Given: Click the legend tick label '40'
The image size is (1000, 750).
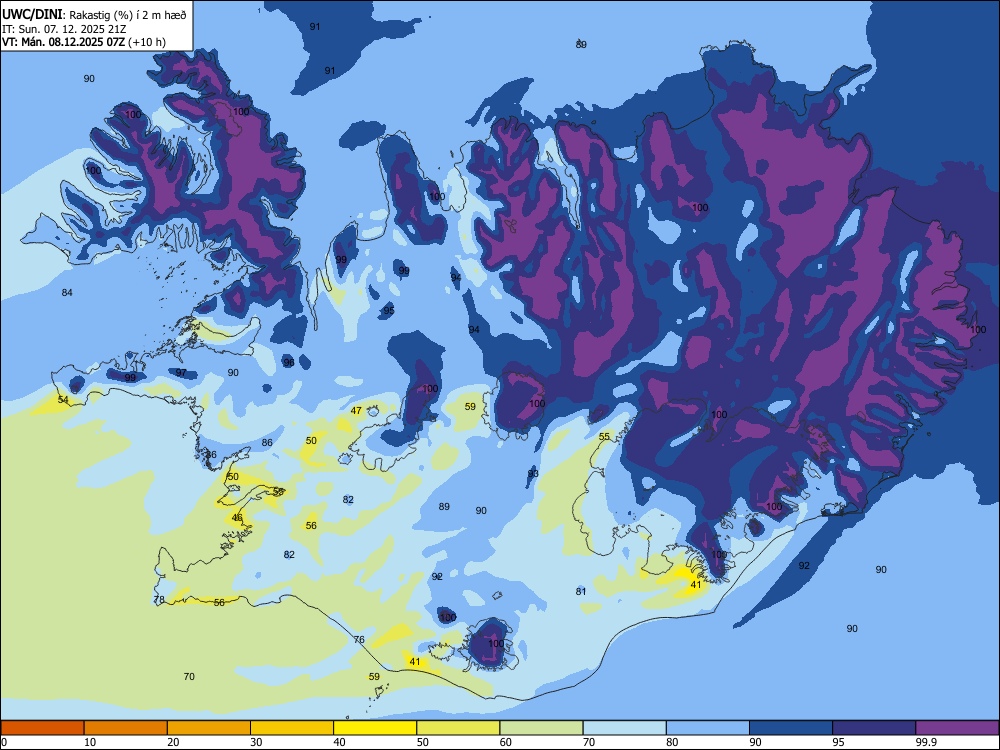Looking at the screenshot, I should pos(340,742).
